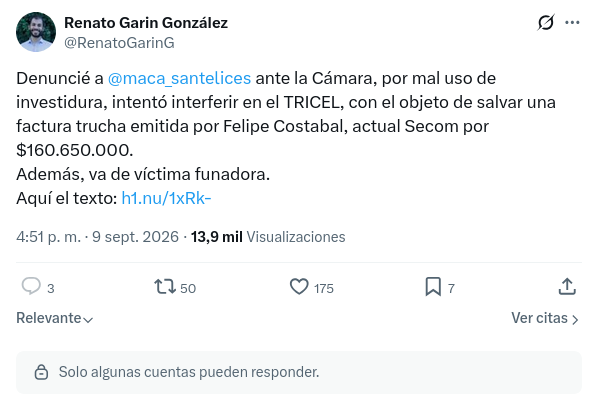
Task: Open the @maca_santelices mention link
Action: (179, 79)
